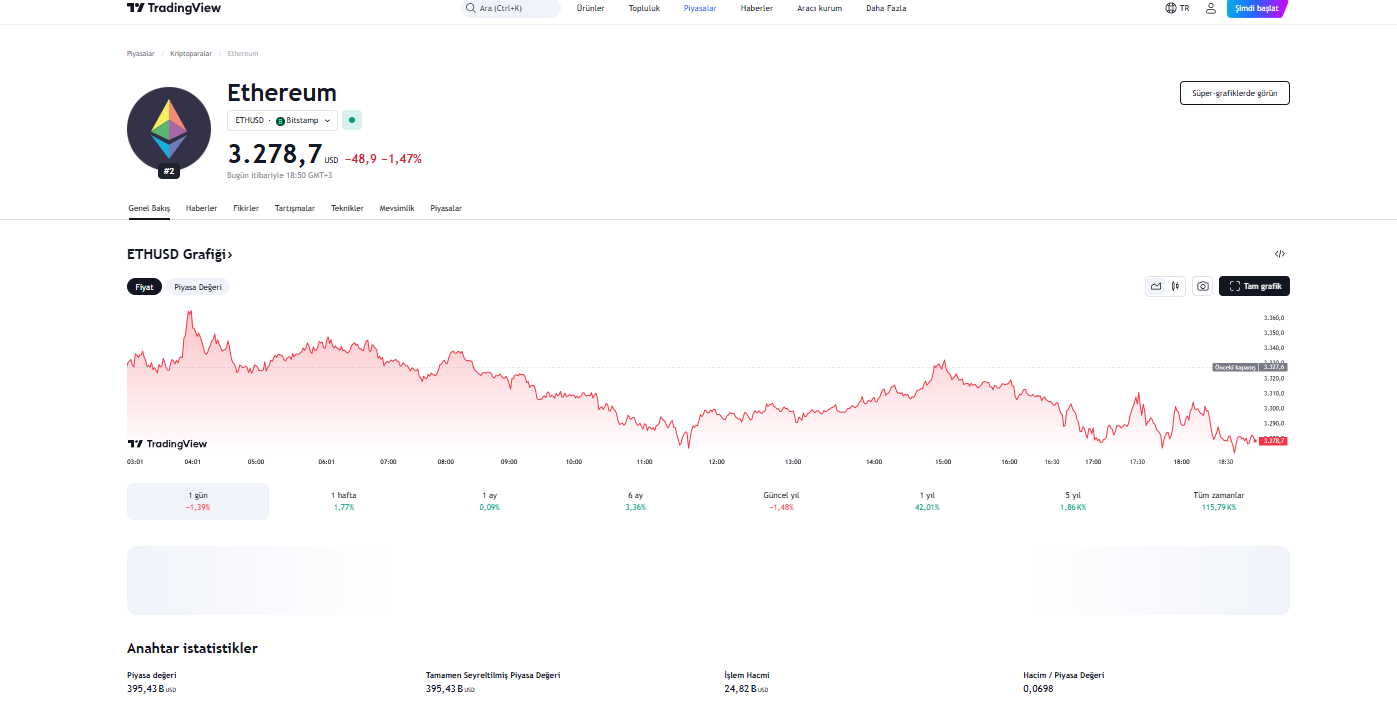Select the 1 yıl time range
The height and width of the screenshot is (703, 1397).
[x=927, y=501]
